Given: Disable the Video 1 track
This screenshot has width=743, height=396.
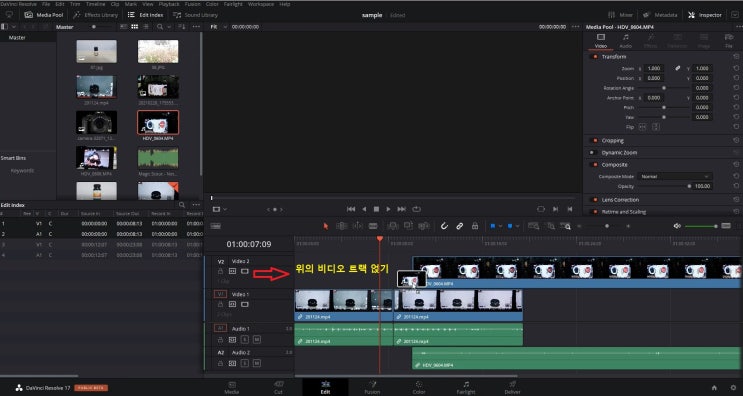Looking at the screenshot, I should [245, 304].
